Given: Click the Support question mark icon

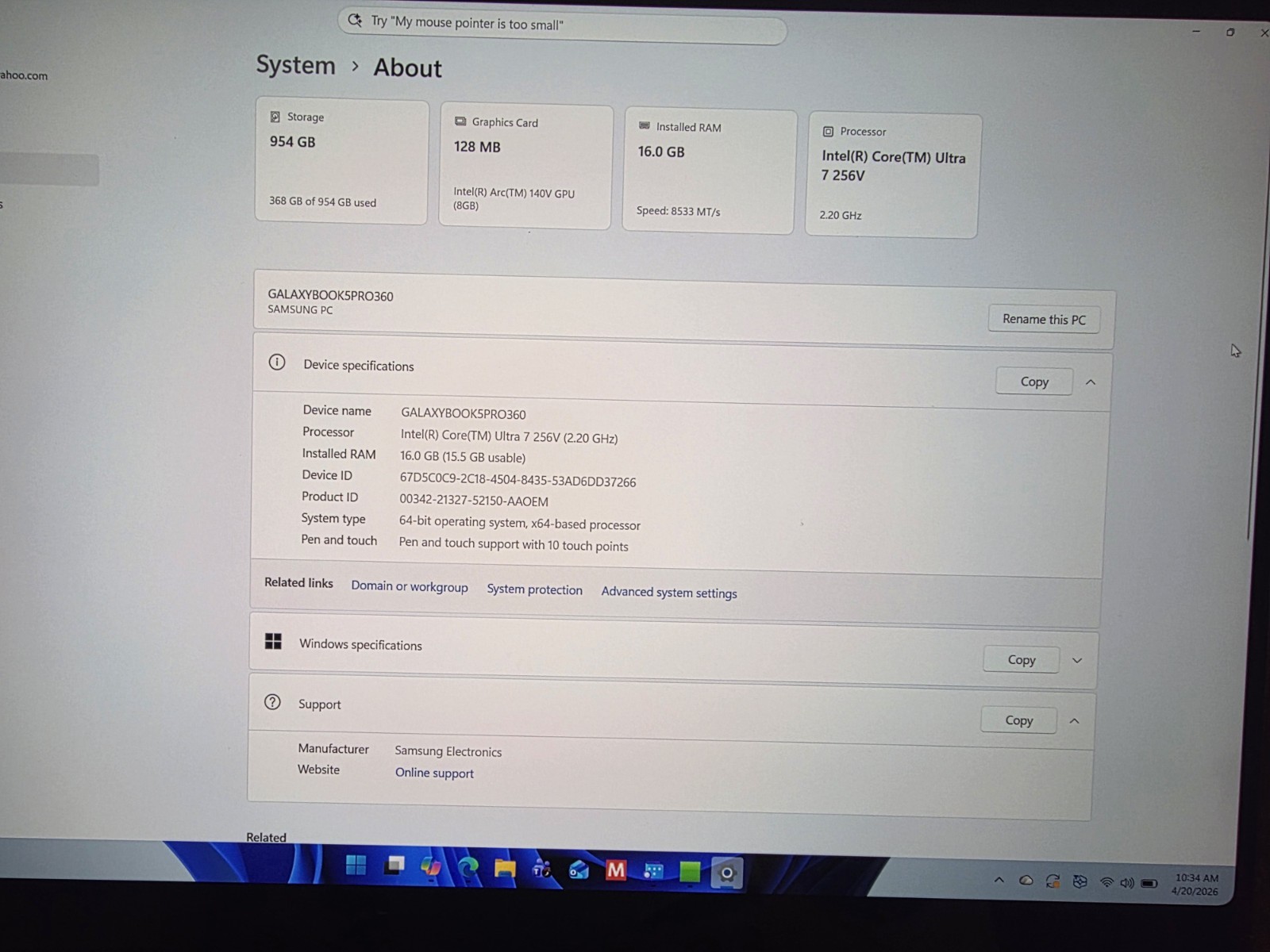Looking at the screenshot, I should point(272,702).
